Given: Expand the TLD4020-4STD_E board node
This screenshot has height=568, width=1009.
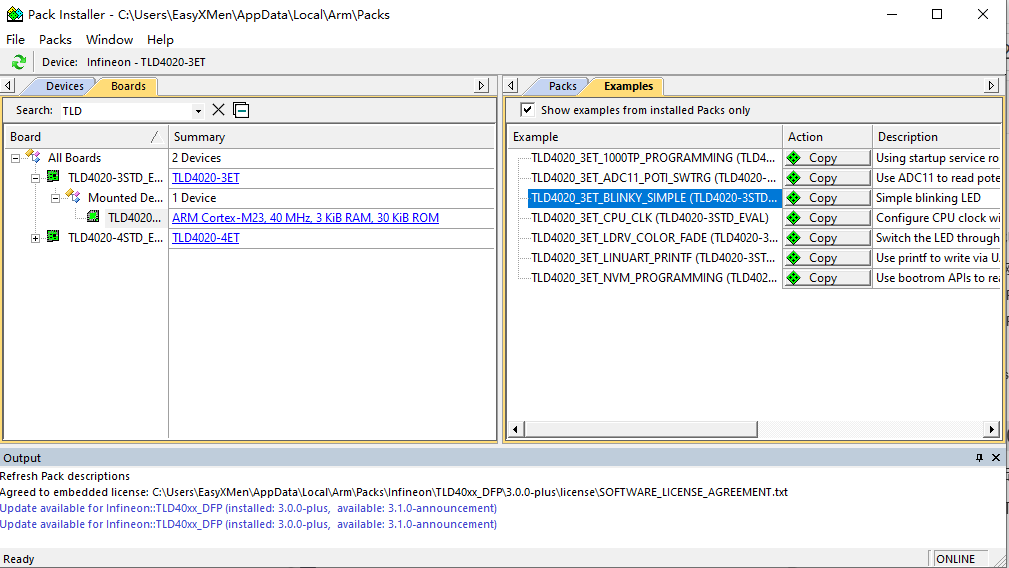Looking at the screenshot, I should click(x=35, y=238).
